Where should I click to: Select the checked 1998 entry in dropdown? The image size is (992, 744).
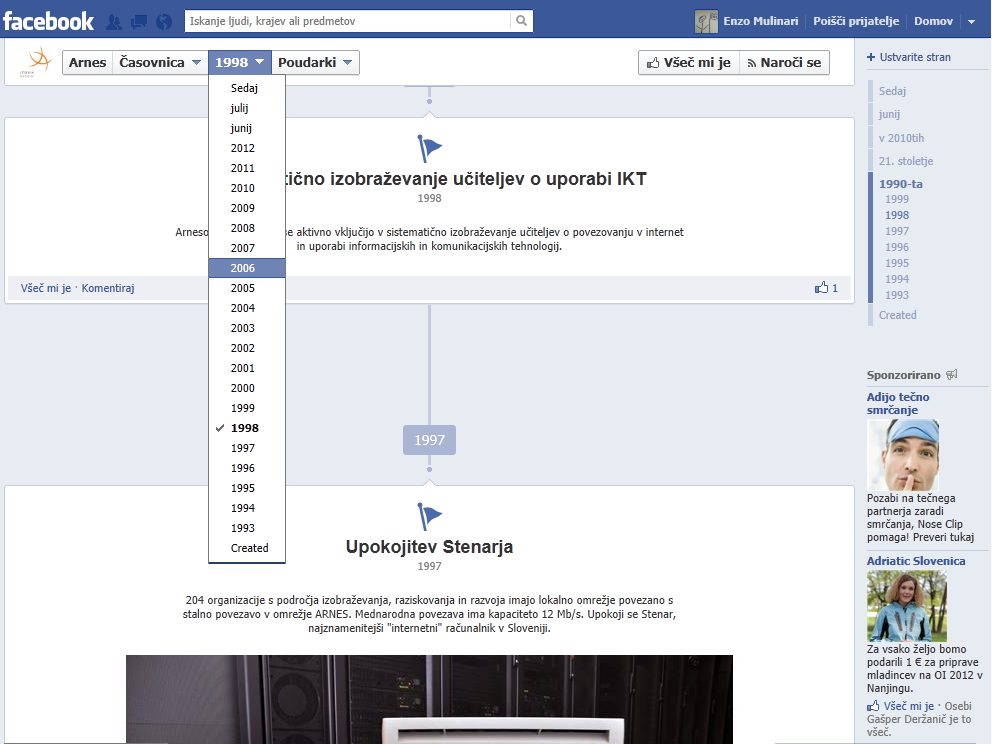tap(244, 428)
